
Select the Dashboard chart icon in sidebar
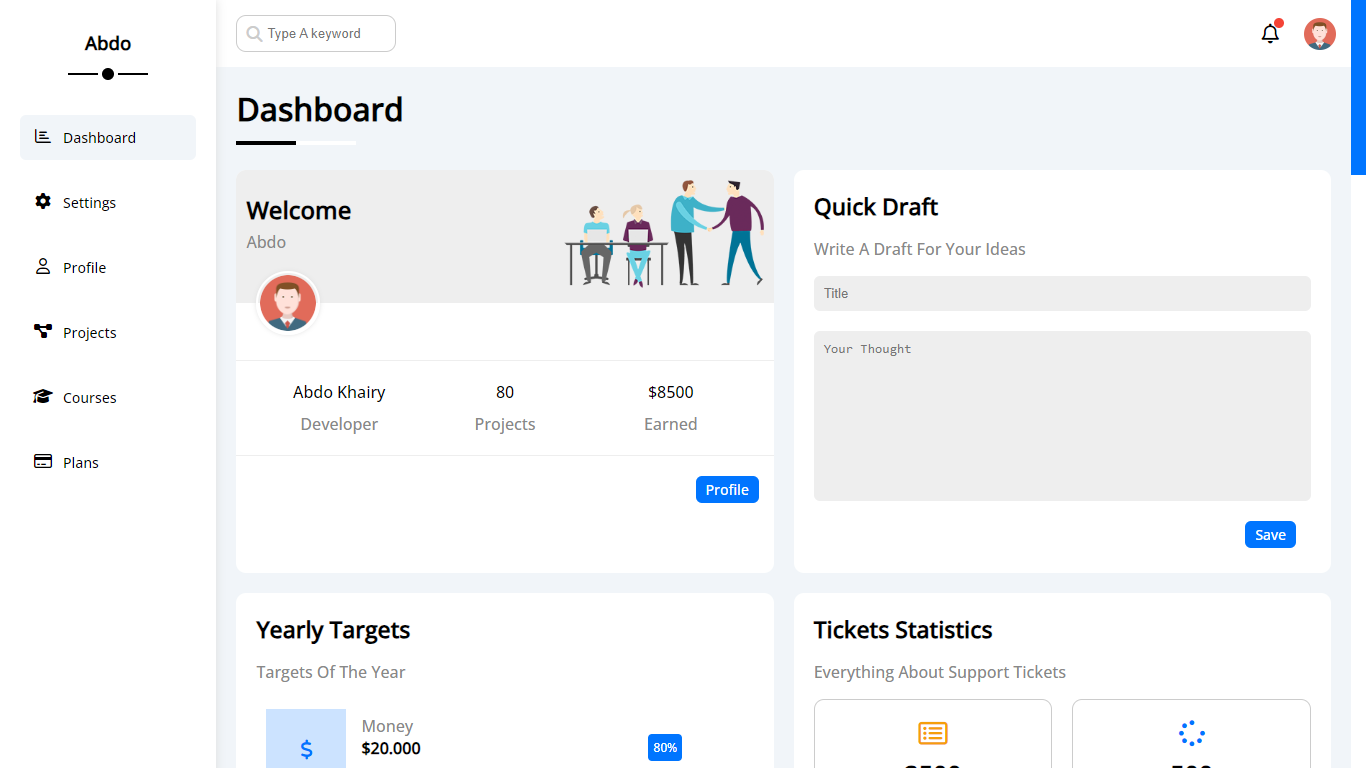point(41,136)
